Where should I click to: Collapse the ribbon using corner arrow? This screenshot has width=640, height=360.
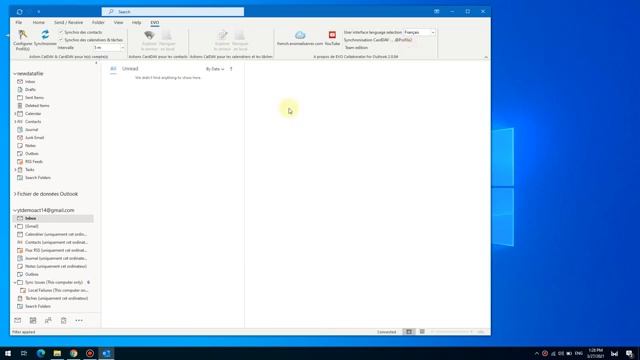point(486,57)
